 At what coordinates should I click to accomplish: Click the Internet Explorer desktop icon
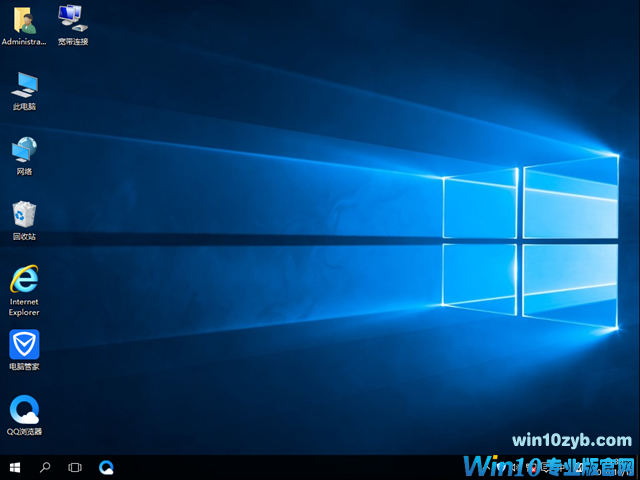coord(24,279)
